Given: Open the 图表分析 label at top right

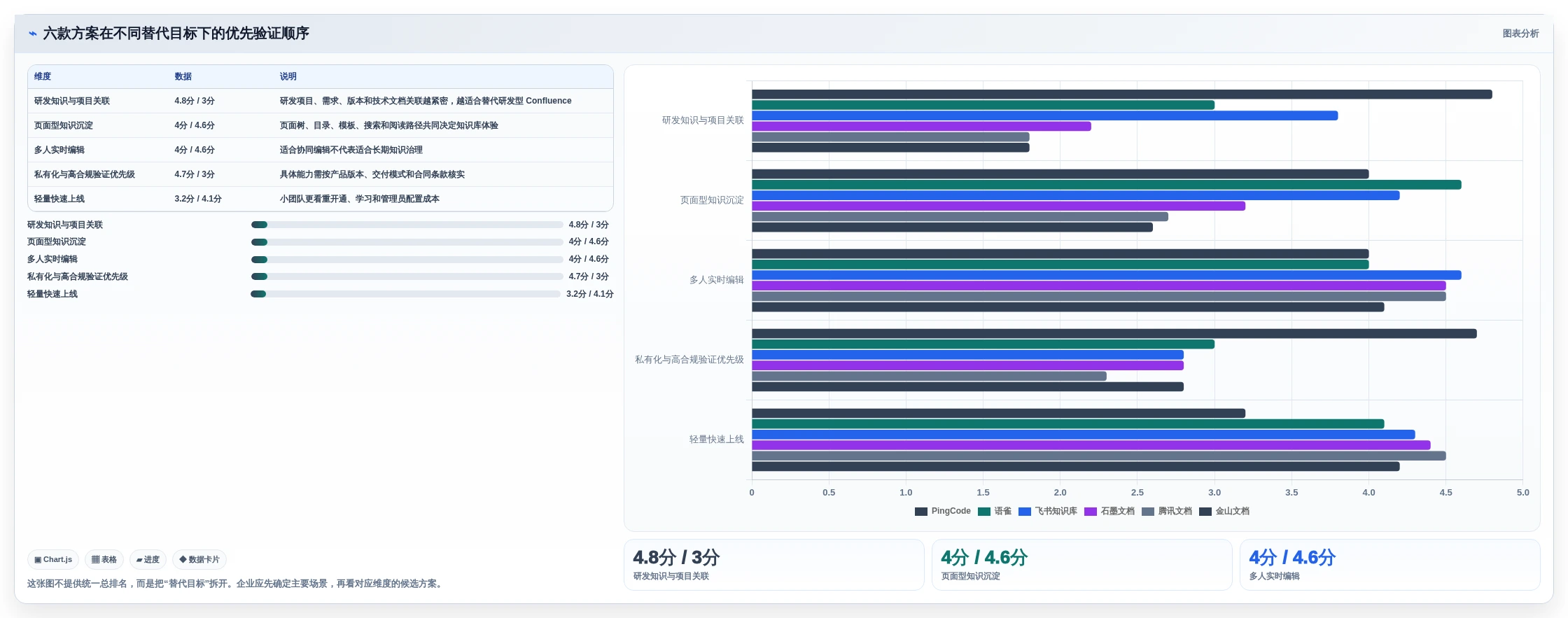Looking at the screenshot, I should tap(1520, 34).
